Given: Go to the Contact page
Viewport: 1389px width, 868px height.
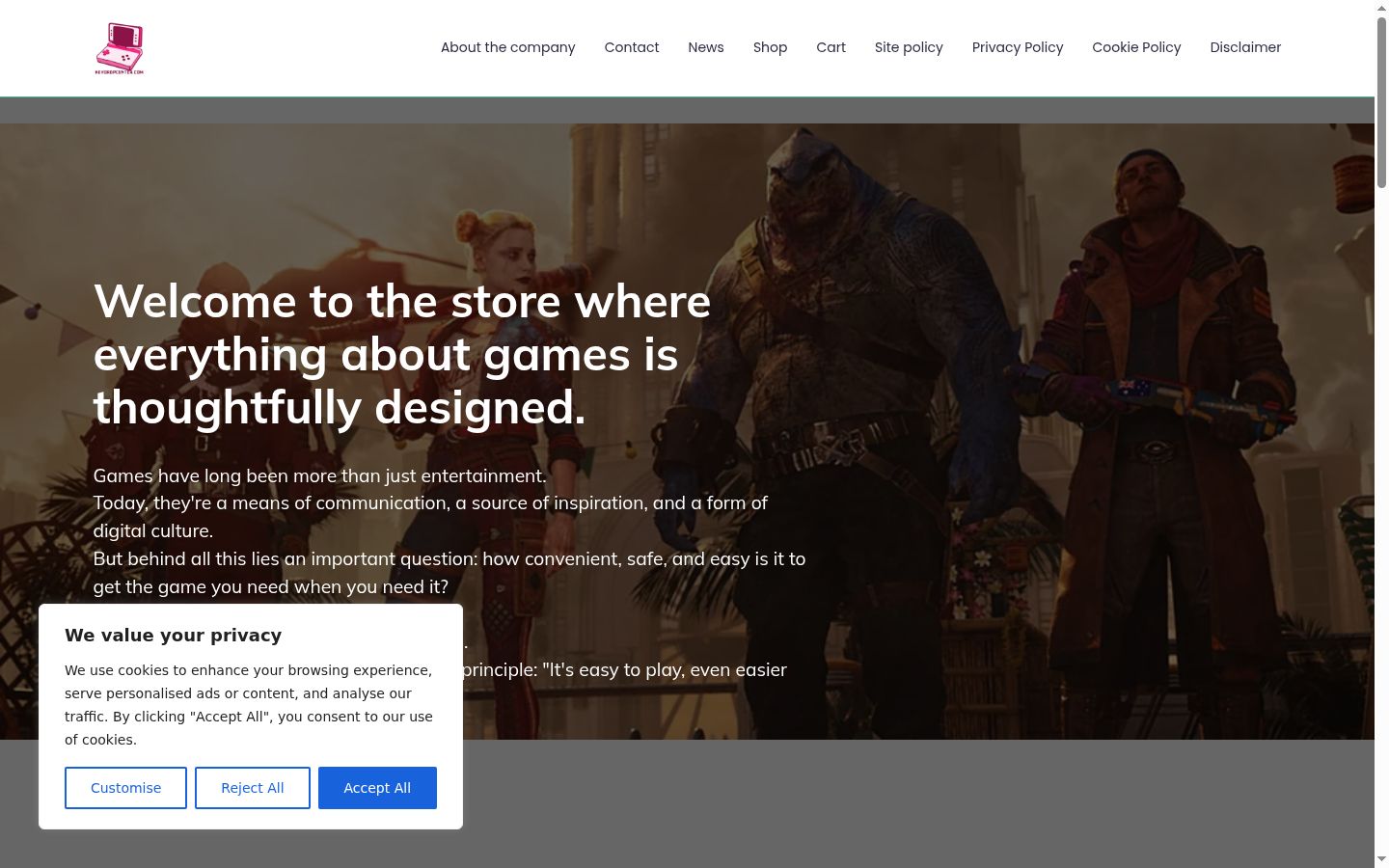Looking at the screenshot, I should [632, 47].
